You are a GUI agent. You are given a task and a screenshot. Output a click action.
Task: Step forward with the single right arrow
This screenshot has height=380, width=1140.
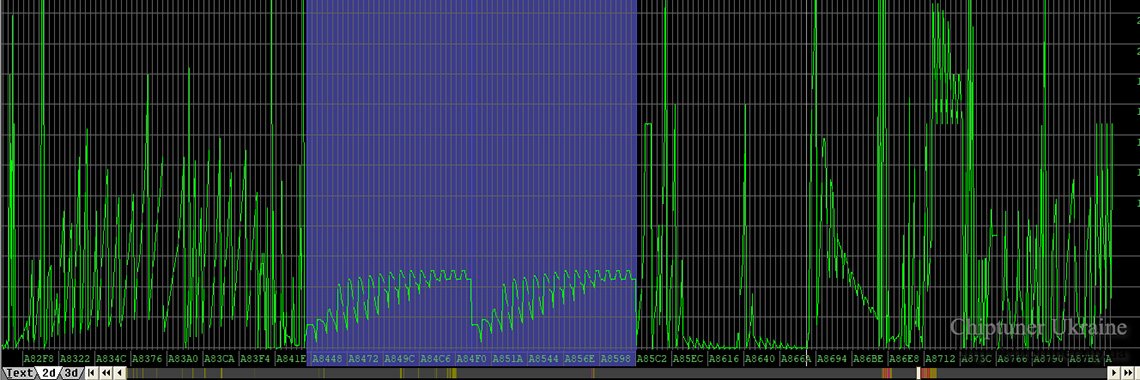point(1114,373)
